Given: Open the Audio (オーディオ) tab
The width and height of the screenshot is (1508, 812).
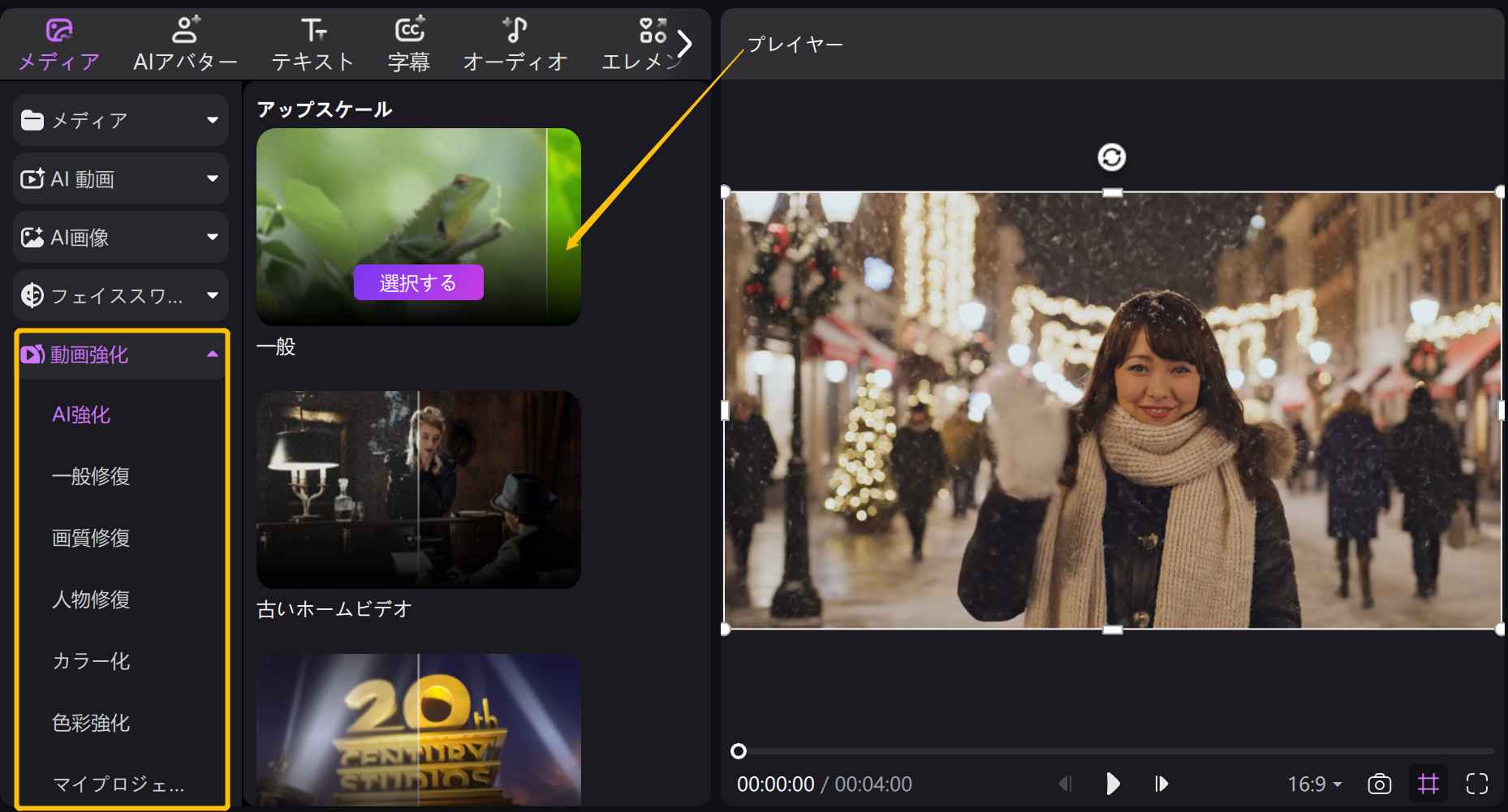Looking at the screenshot, I should pos(515,44).
